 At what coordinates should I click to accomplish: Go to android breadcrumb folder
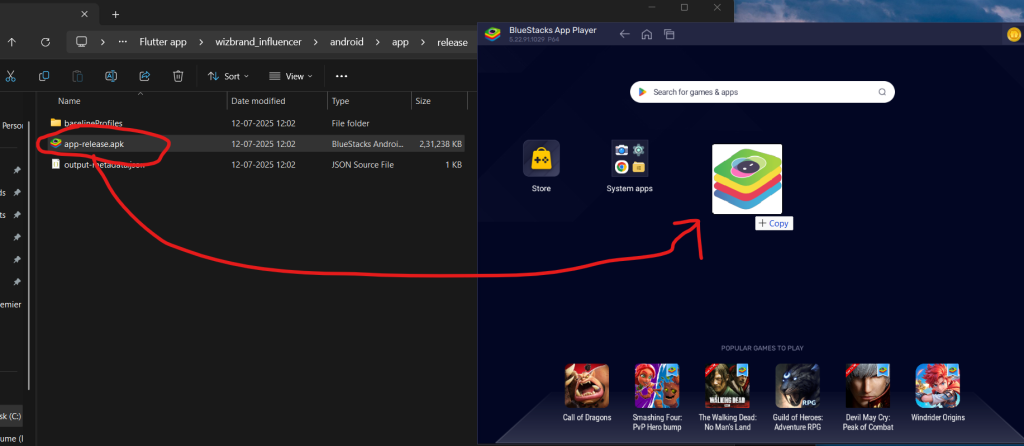click(x=347, y=42)
